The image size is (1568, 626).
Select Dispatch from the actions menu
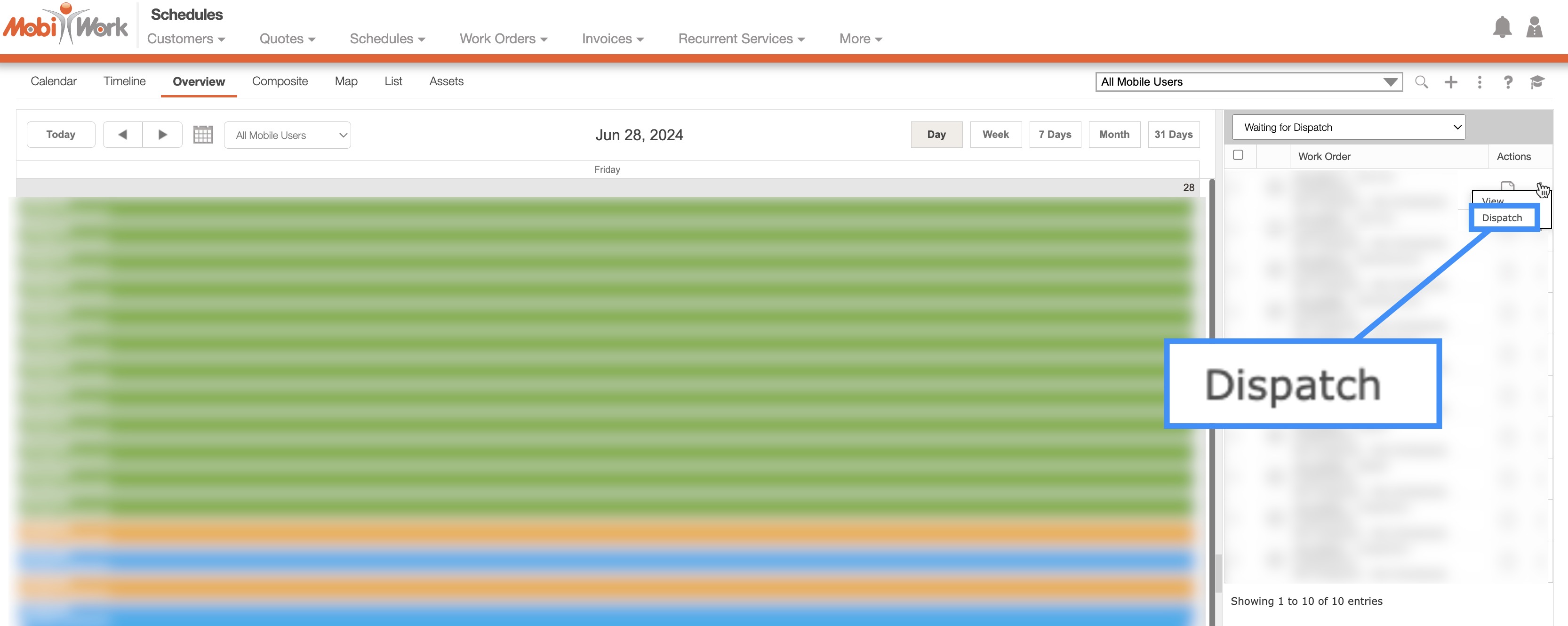click(x=1502, y=217)
